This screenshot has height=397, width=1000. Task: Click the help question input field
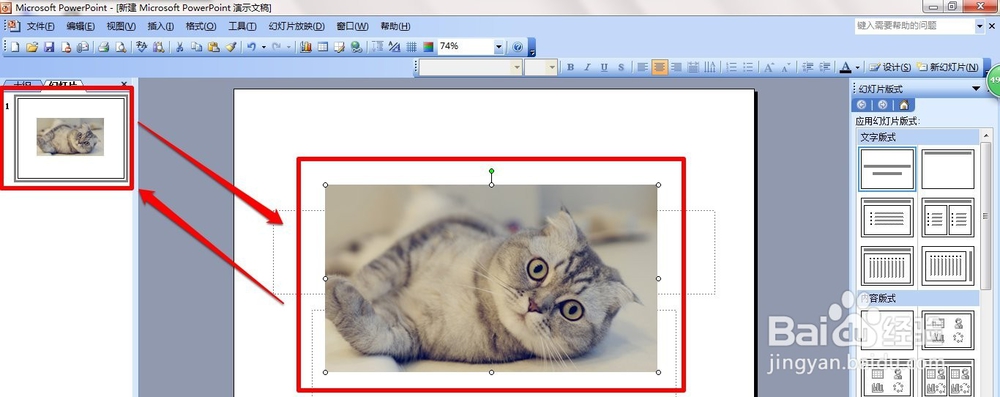pyautogui.click(x=914, y=26)
